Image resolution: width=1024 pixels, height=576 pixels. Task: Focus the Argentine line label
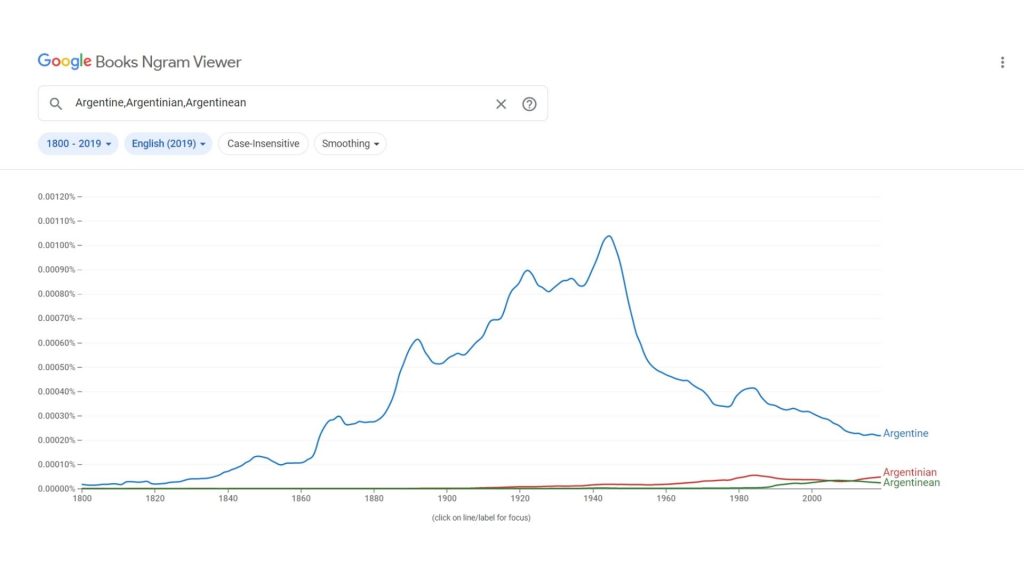(x=905, y=434)
